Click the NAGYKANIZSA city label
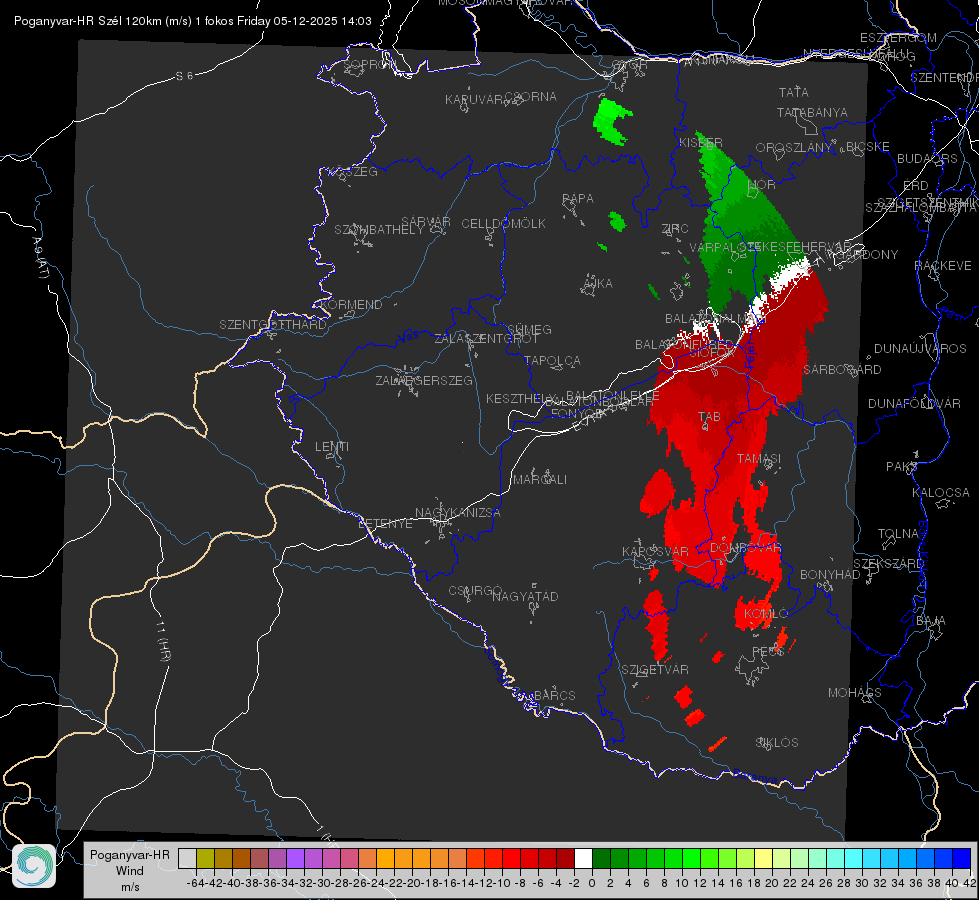Screen dimensions: 979x900 (x=458, y=513)
